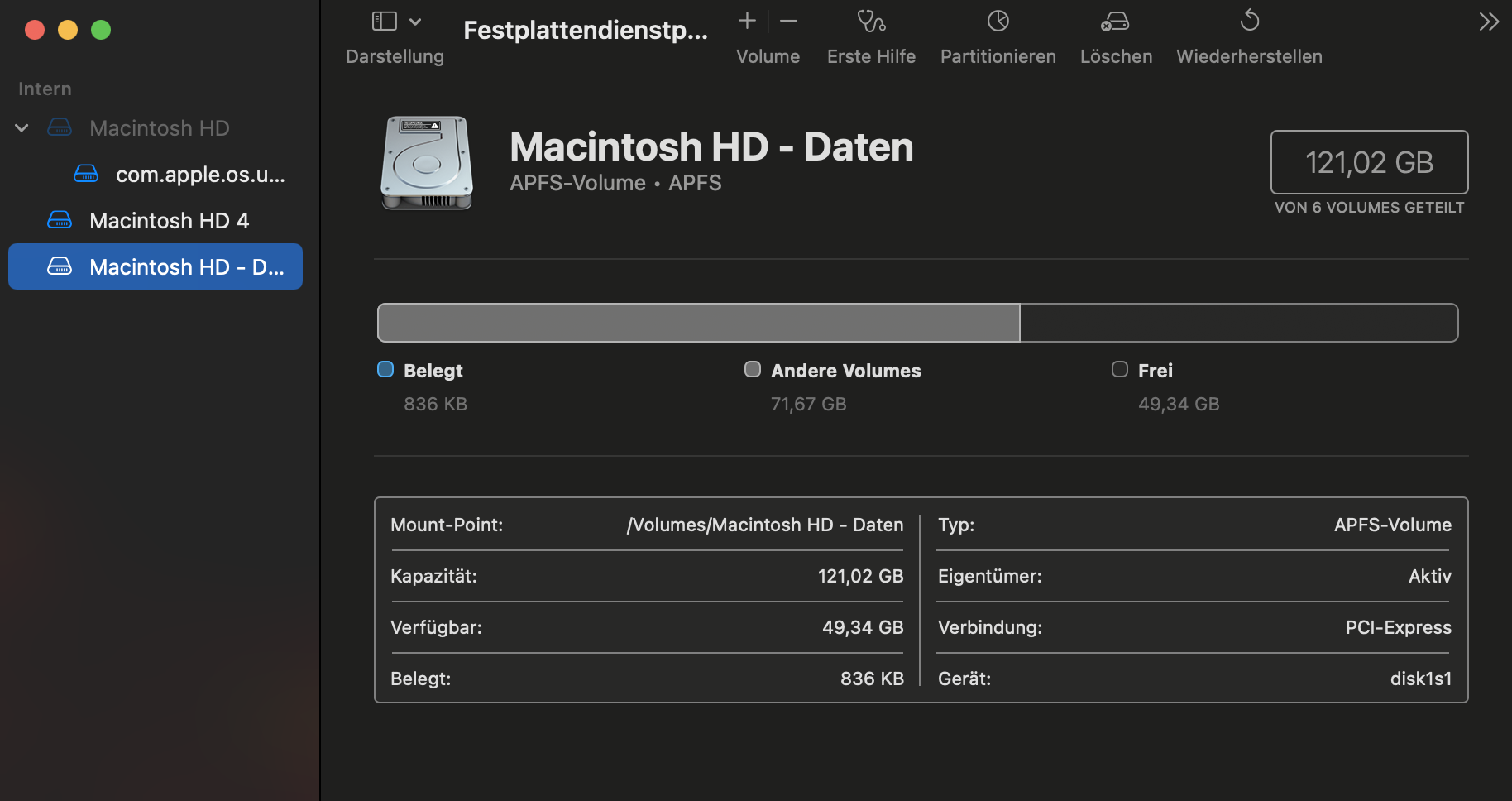Click the Frei empty legend swatch

pyautogui.click(x=1120, y=369)
